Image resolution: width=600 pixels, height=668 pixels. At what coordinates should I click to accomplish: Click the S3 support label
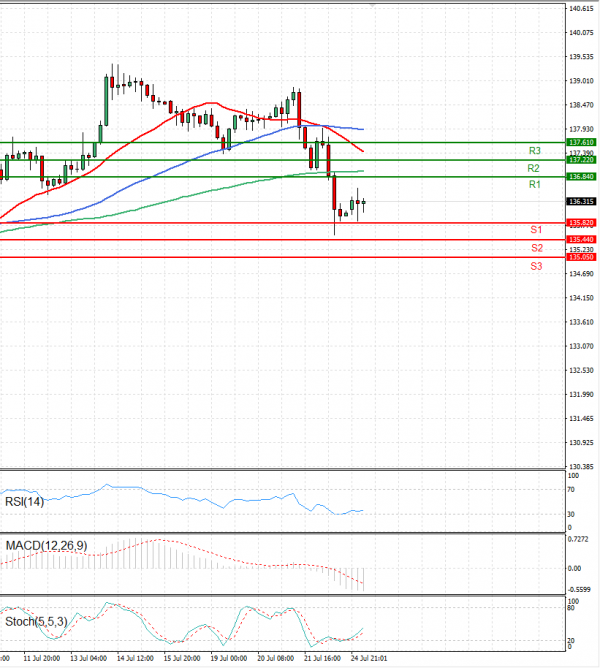(536, 267)
